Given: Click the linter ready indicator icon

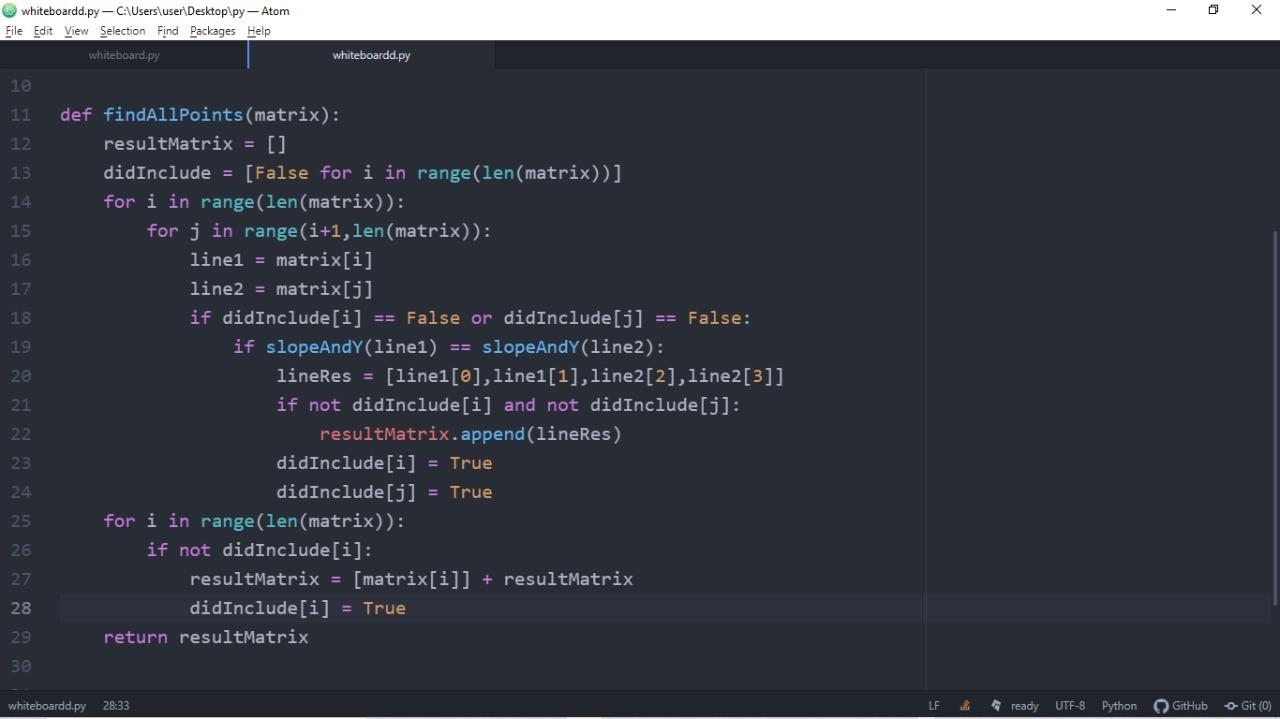Looking at the screenshot, I should pyautogui.click(x=995, y=705).
